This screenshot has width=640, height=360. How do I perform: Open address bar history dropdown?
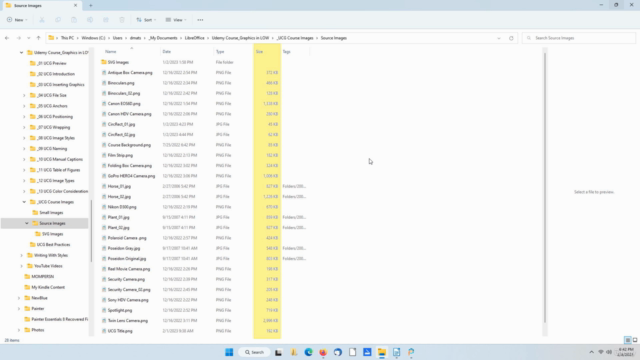499,38
